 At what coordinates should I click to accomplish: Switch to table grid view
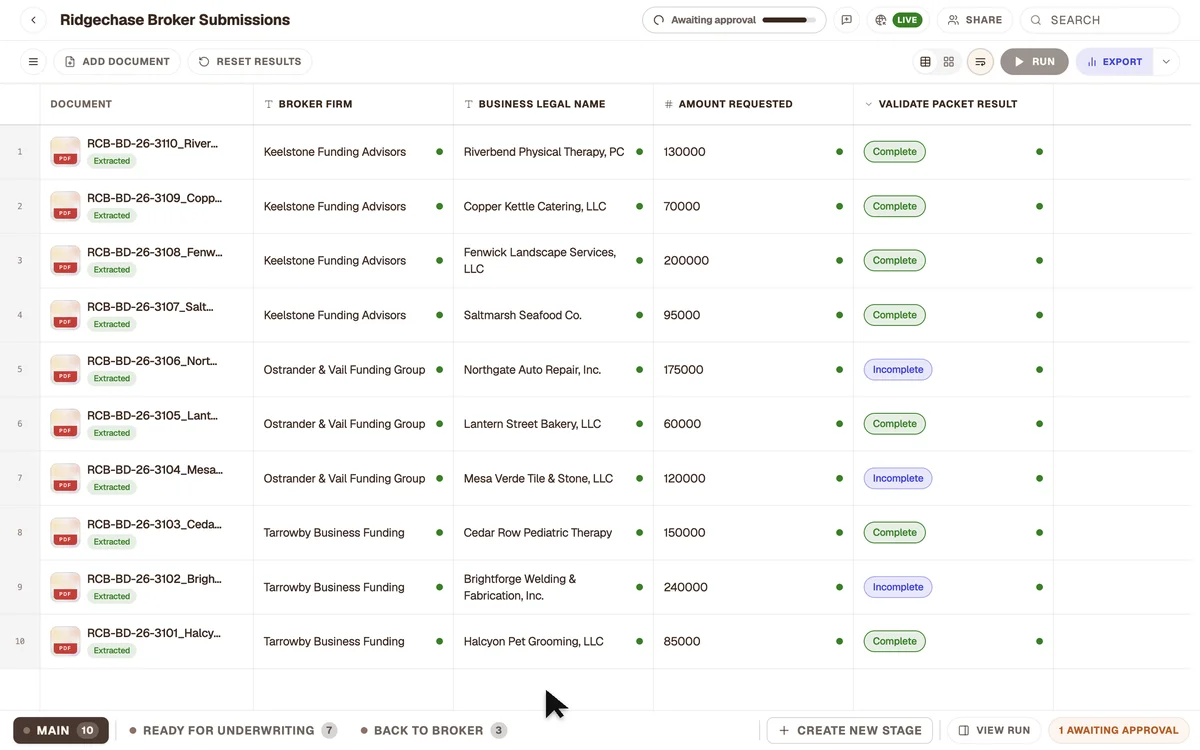pyautogui.click(x=925, y=62)
